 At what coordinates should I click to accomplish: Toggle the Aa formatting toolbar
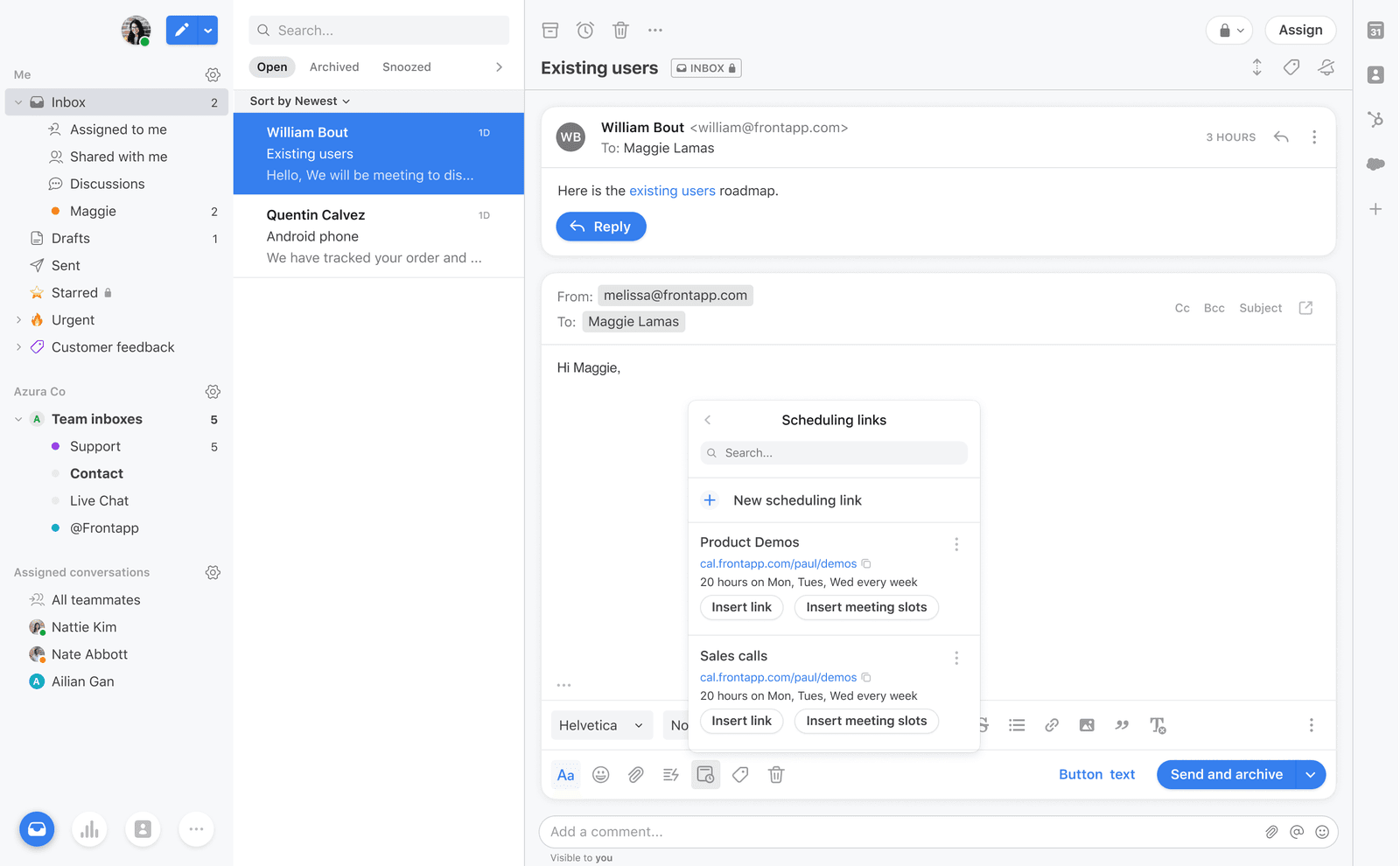click(x=566, y=775)
